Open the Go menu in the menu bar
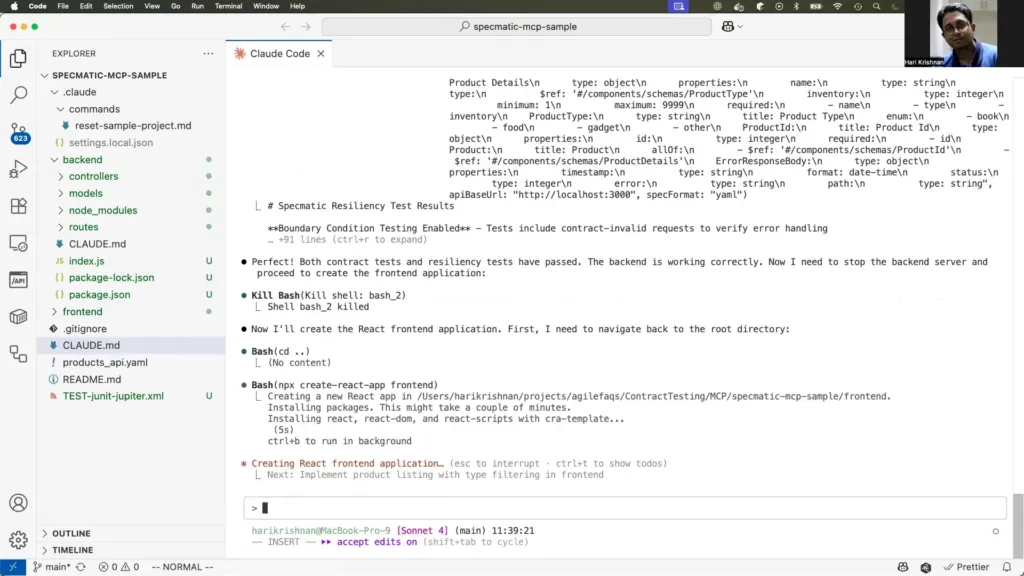 [x=175, y=5]
